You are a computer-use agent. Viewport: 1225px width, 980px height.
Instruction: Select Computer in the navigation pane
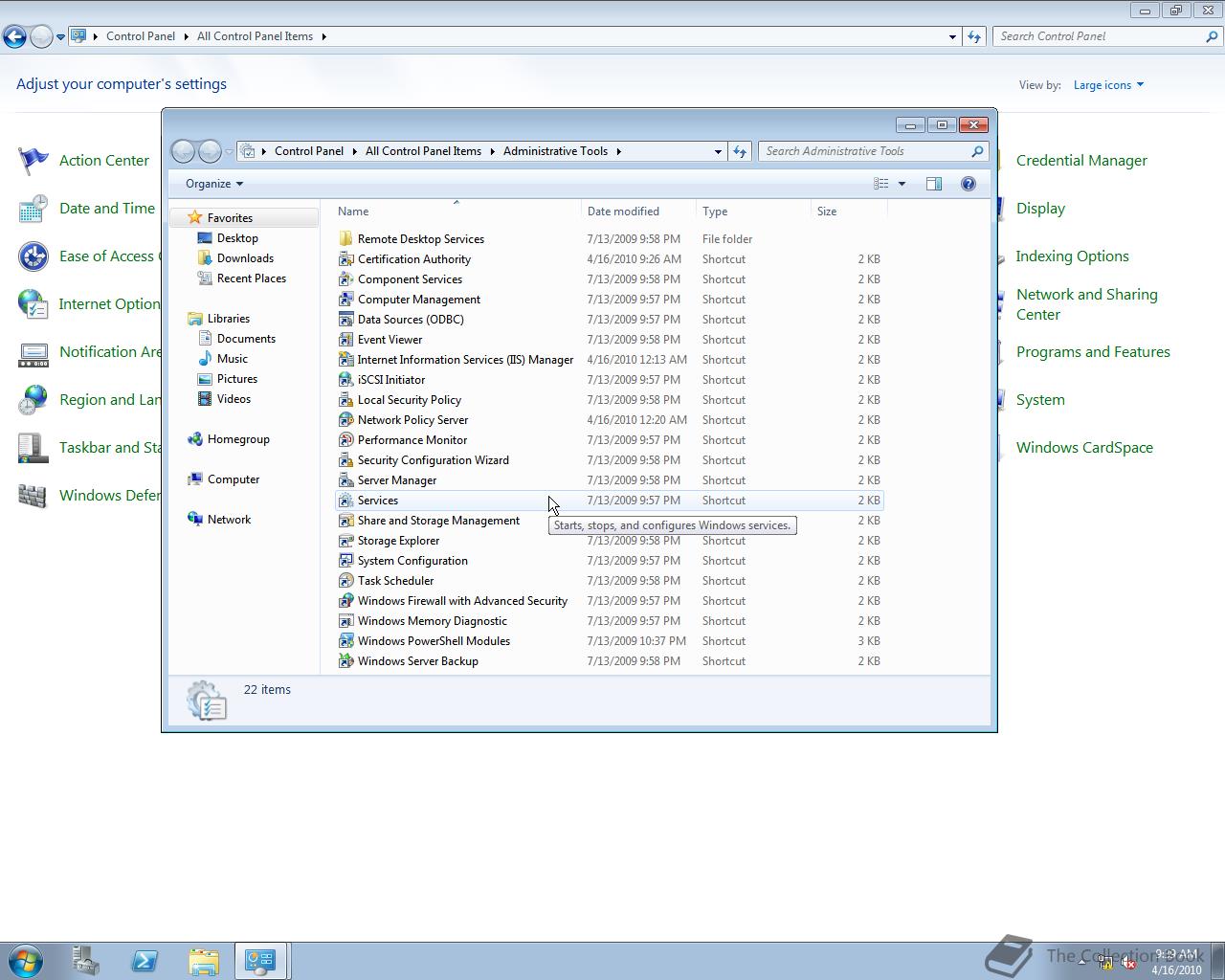[234, 479]
